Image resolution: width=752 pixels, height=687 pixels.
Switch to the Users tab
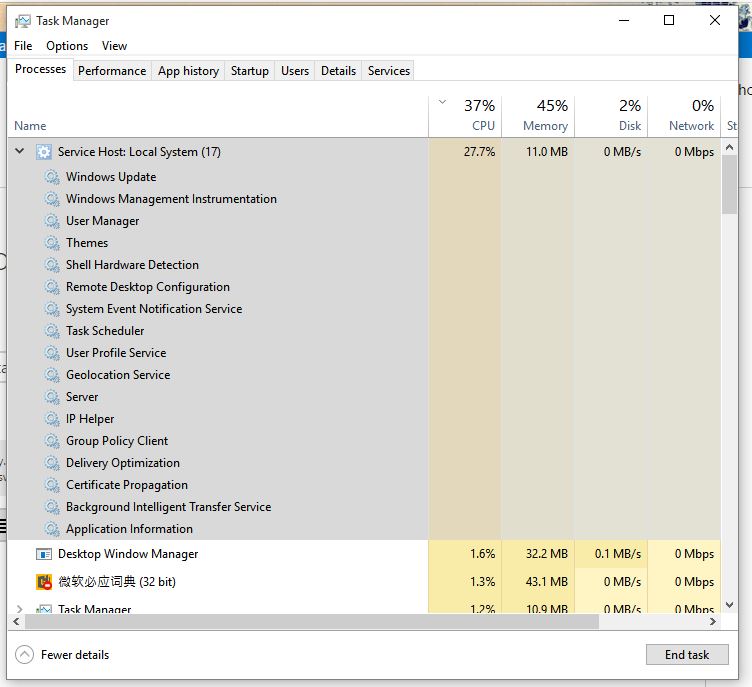(295, 71)
